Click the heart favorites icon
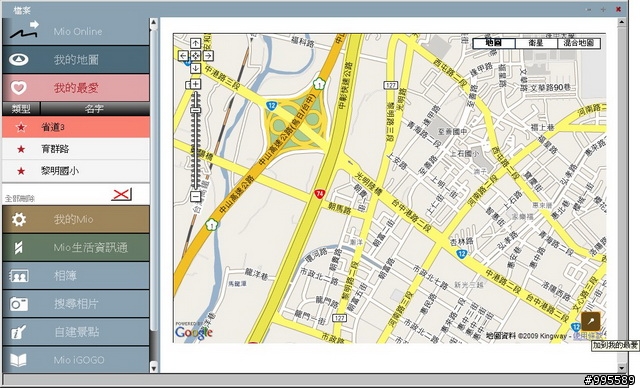Image resolution: width=640 pixels, height=388 pixels. pos(18,87)
